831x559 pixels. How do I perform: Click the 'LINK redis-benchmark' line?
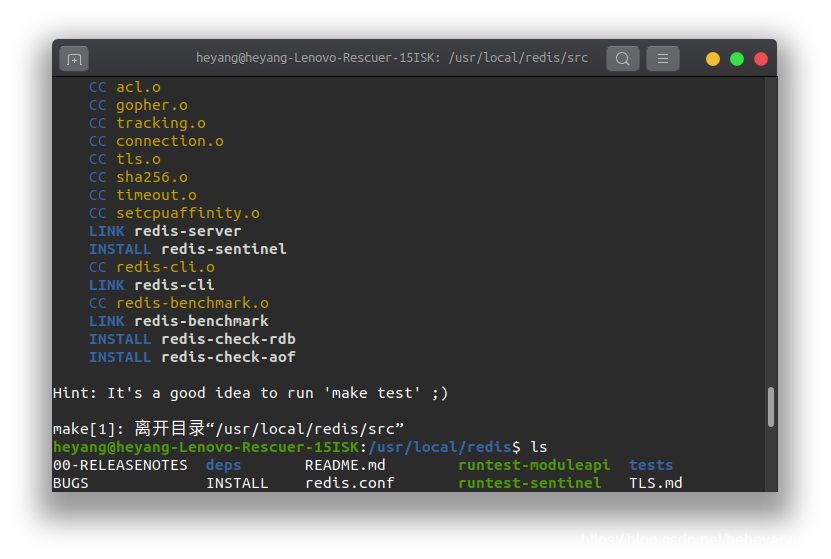click(179, 321)
